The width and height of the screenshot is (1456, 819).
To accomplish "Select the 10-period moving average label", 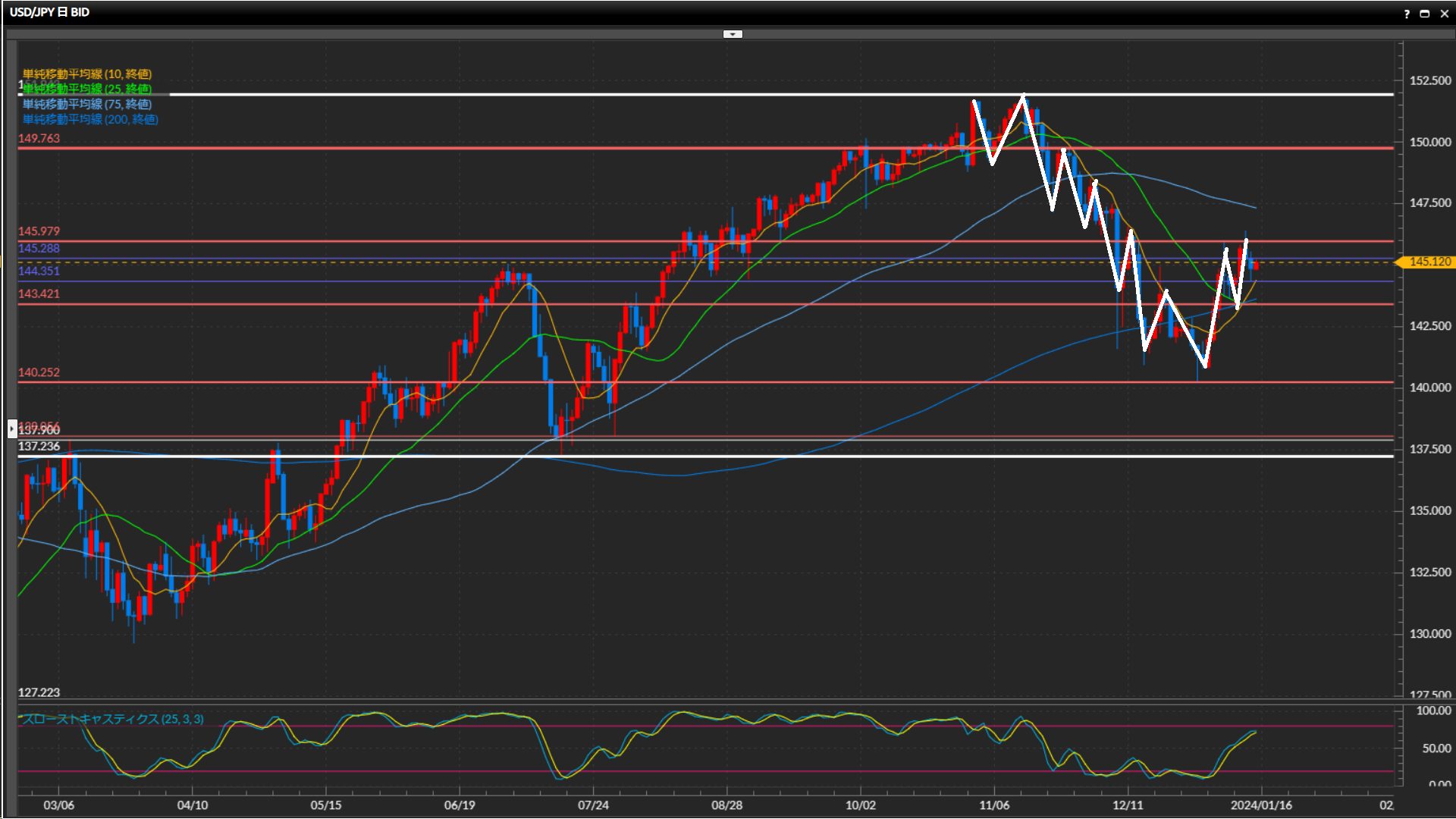I will 87,74.
